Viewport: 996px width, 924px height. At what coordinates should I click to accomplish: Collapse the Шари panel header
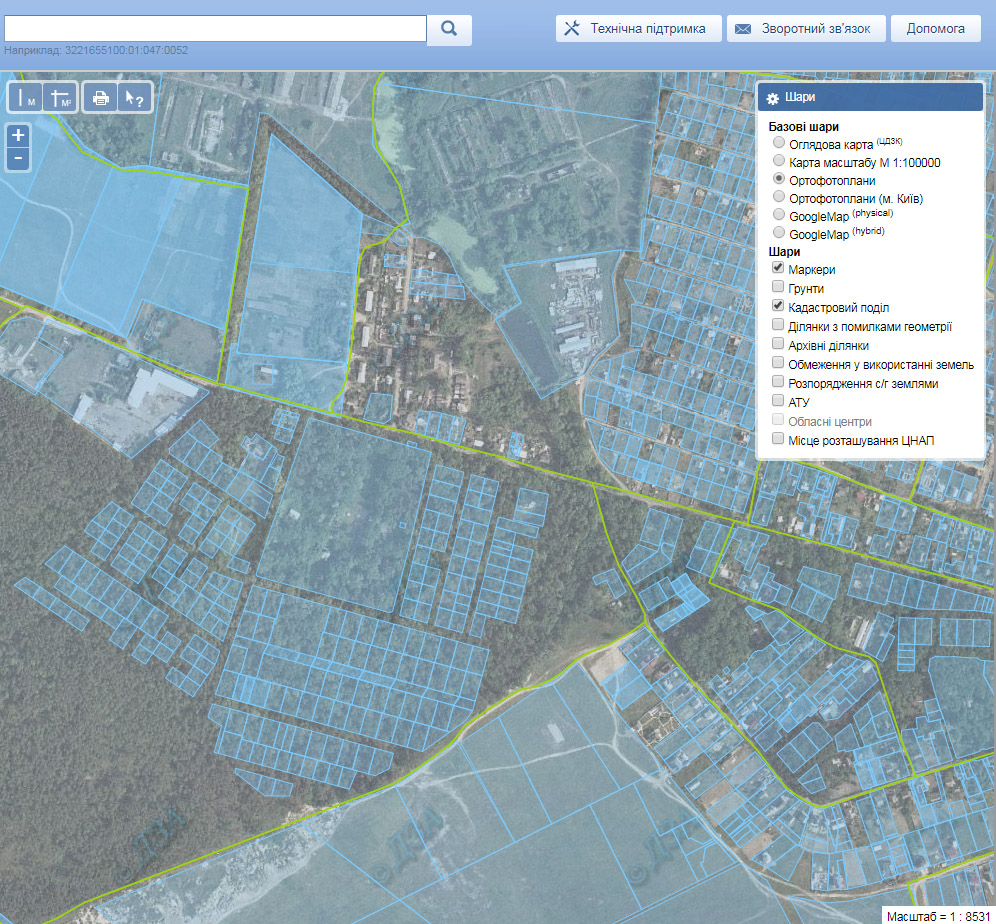pos(870,97)
